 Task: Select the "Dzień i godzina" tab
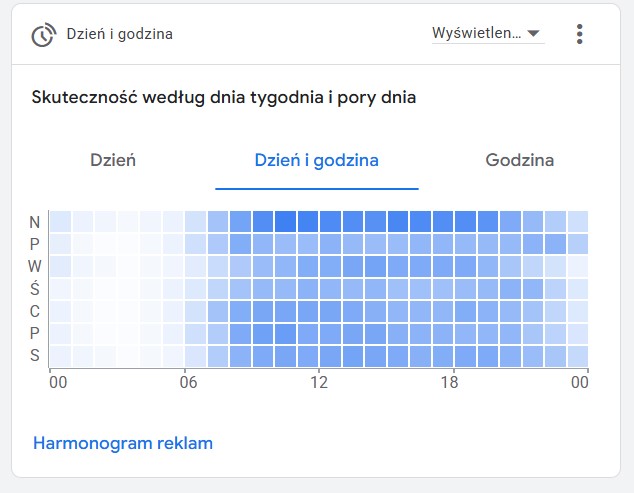point(317,160)
